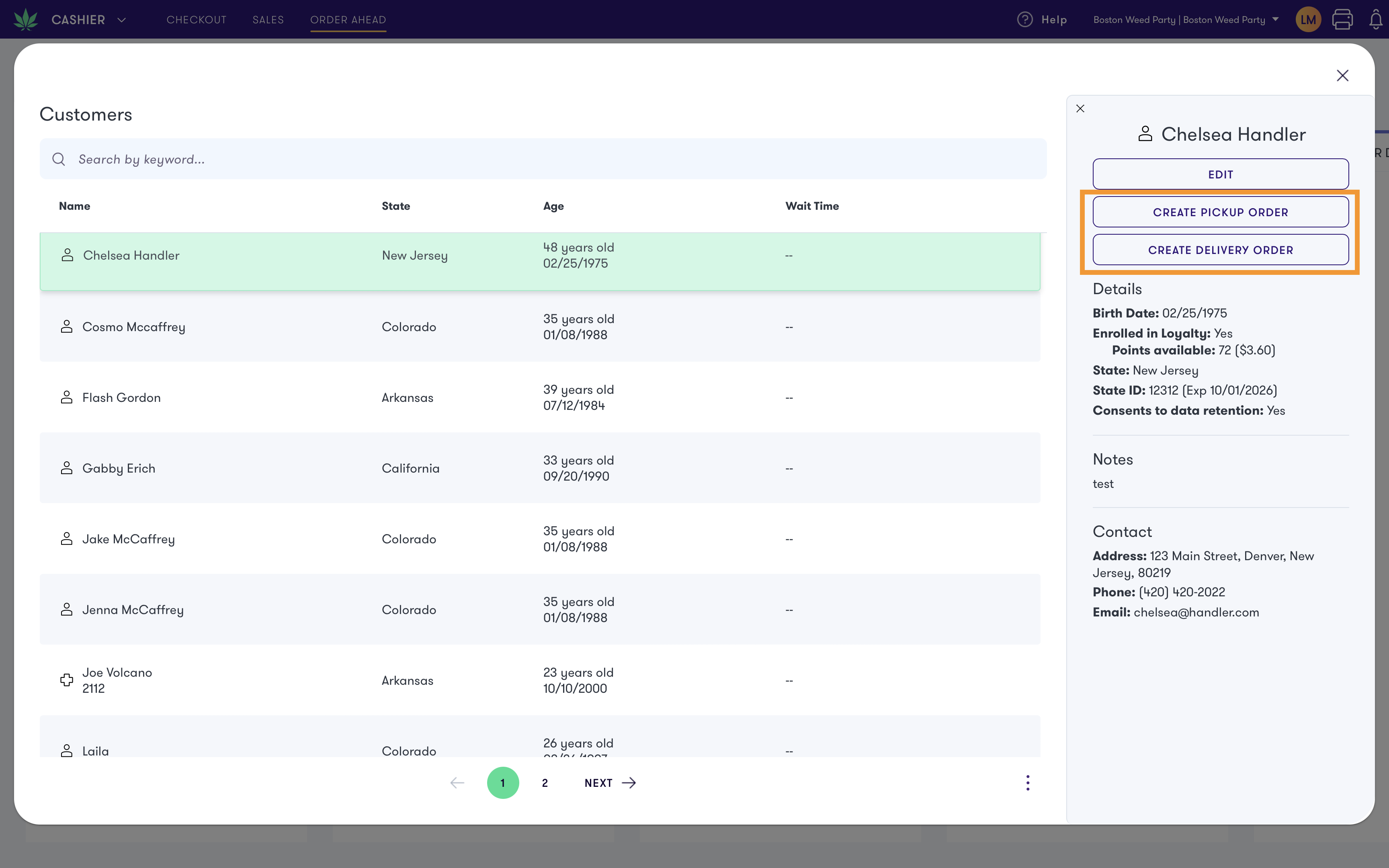Open the Cashier module dropdown chevron
This screenshot has width=1389, height=868.
point(122,20)
